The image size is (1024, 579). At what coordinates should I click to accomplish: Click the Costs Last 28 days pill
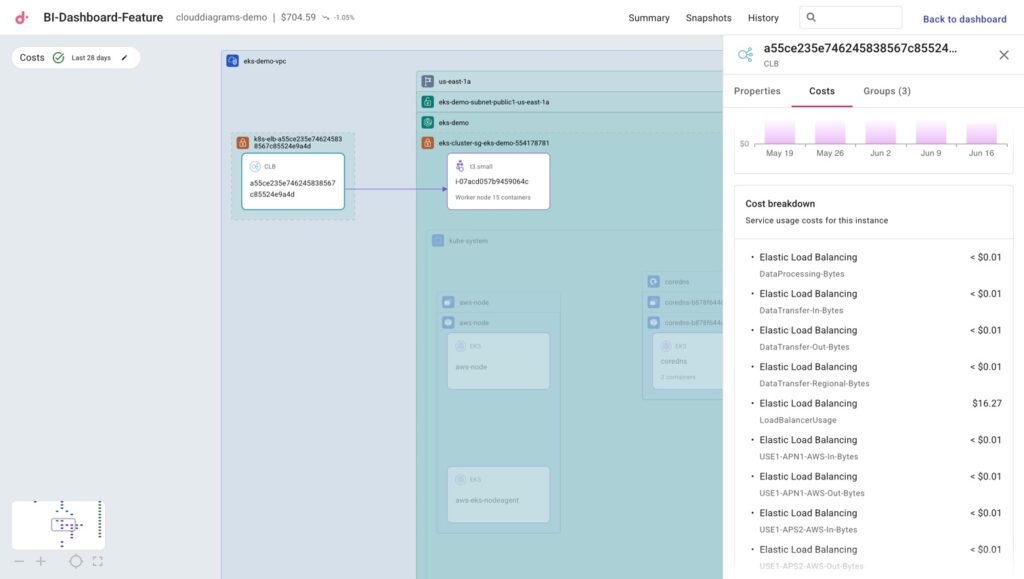76,57
